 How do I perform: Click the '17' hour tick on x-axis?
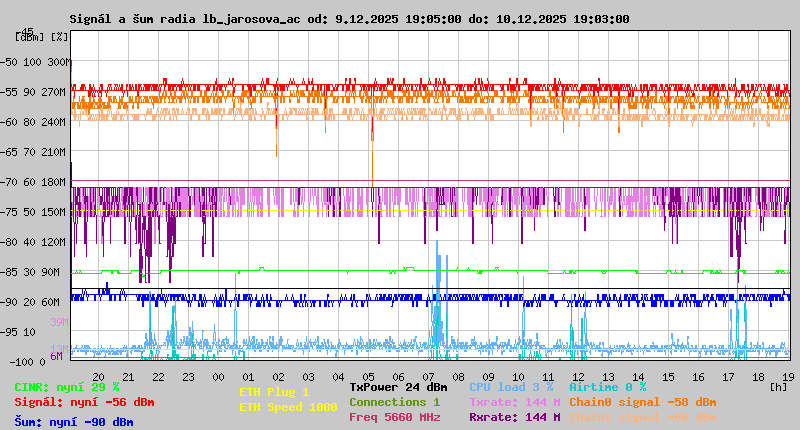[x=729, y=377]
